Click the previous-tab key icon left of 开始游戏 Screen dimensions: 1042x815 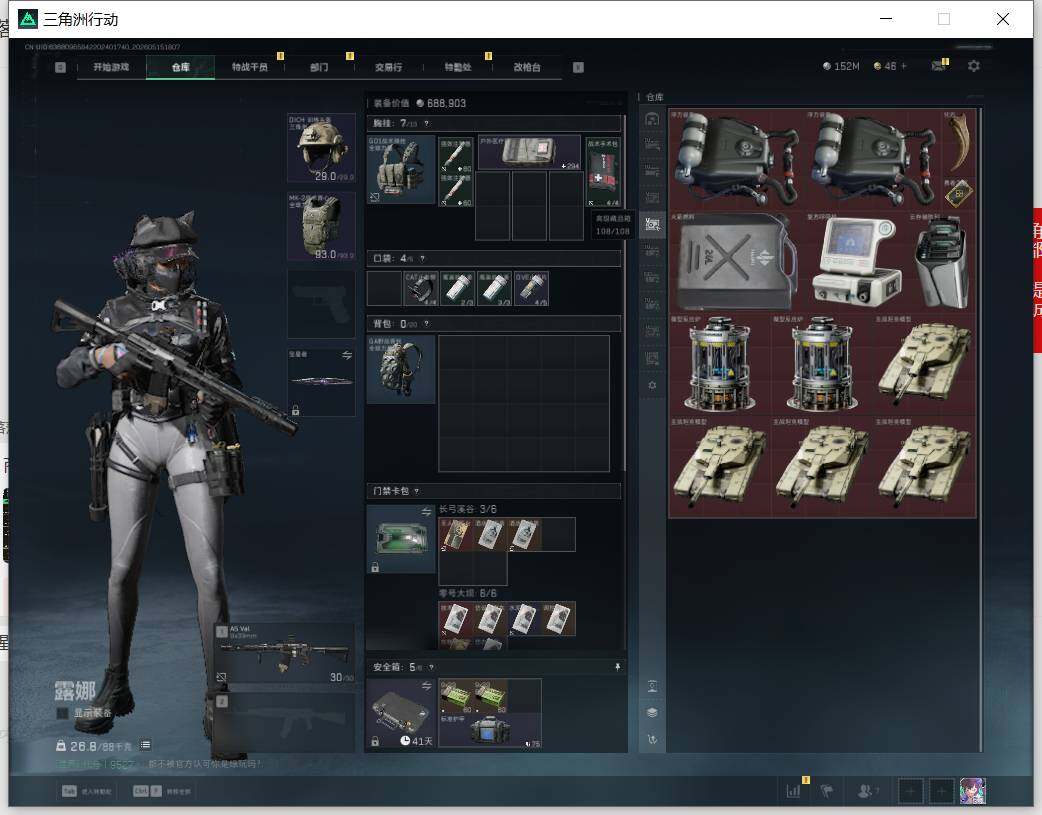[x=60, y=67]
